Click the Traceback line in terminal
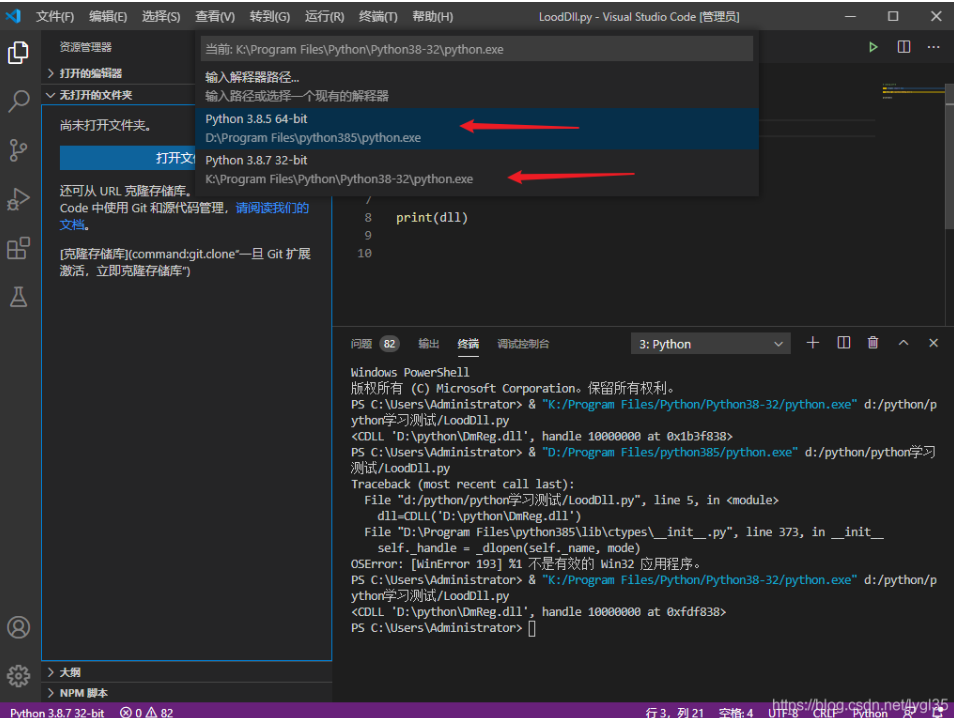The image size is (954, 718). tap(462, 484)
